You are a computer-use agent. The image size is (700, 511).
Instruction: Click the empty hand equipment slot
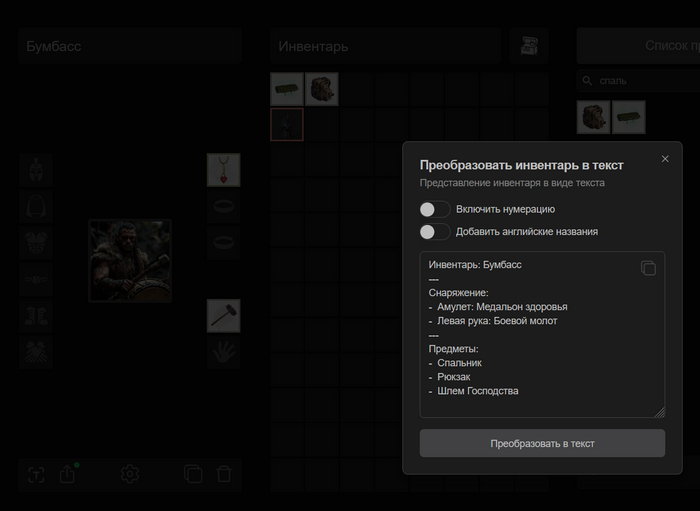pos(224,352)
